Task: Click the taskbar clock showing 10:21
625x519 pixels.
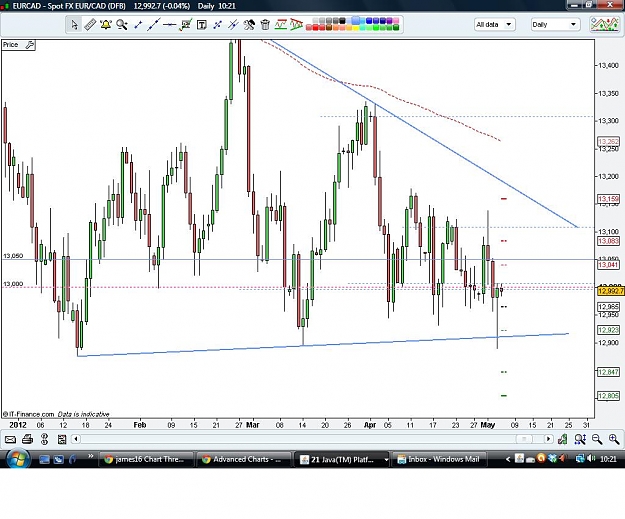Action: pyautogui.click(x=608, y=459)
